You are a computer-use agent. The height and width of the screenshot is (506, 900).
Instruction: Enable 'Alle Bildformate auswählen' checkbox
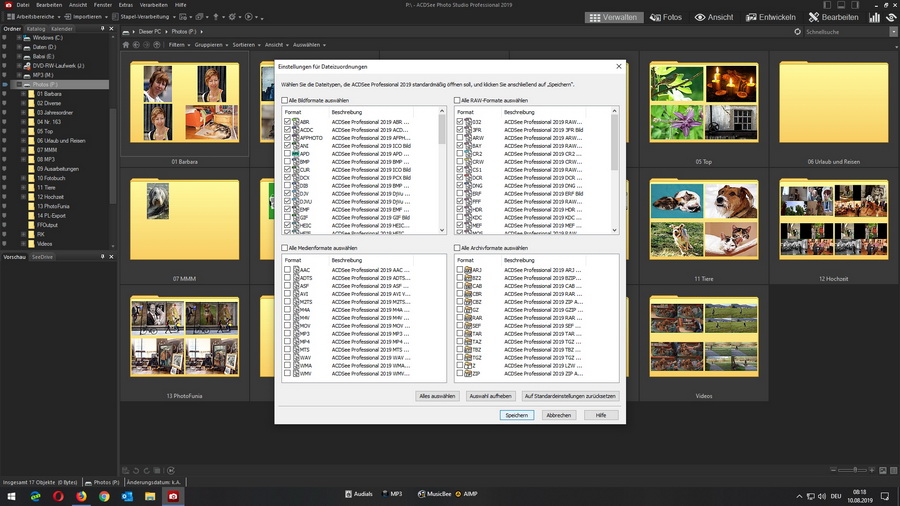[x=286, y=101]
